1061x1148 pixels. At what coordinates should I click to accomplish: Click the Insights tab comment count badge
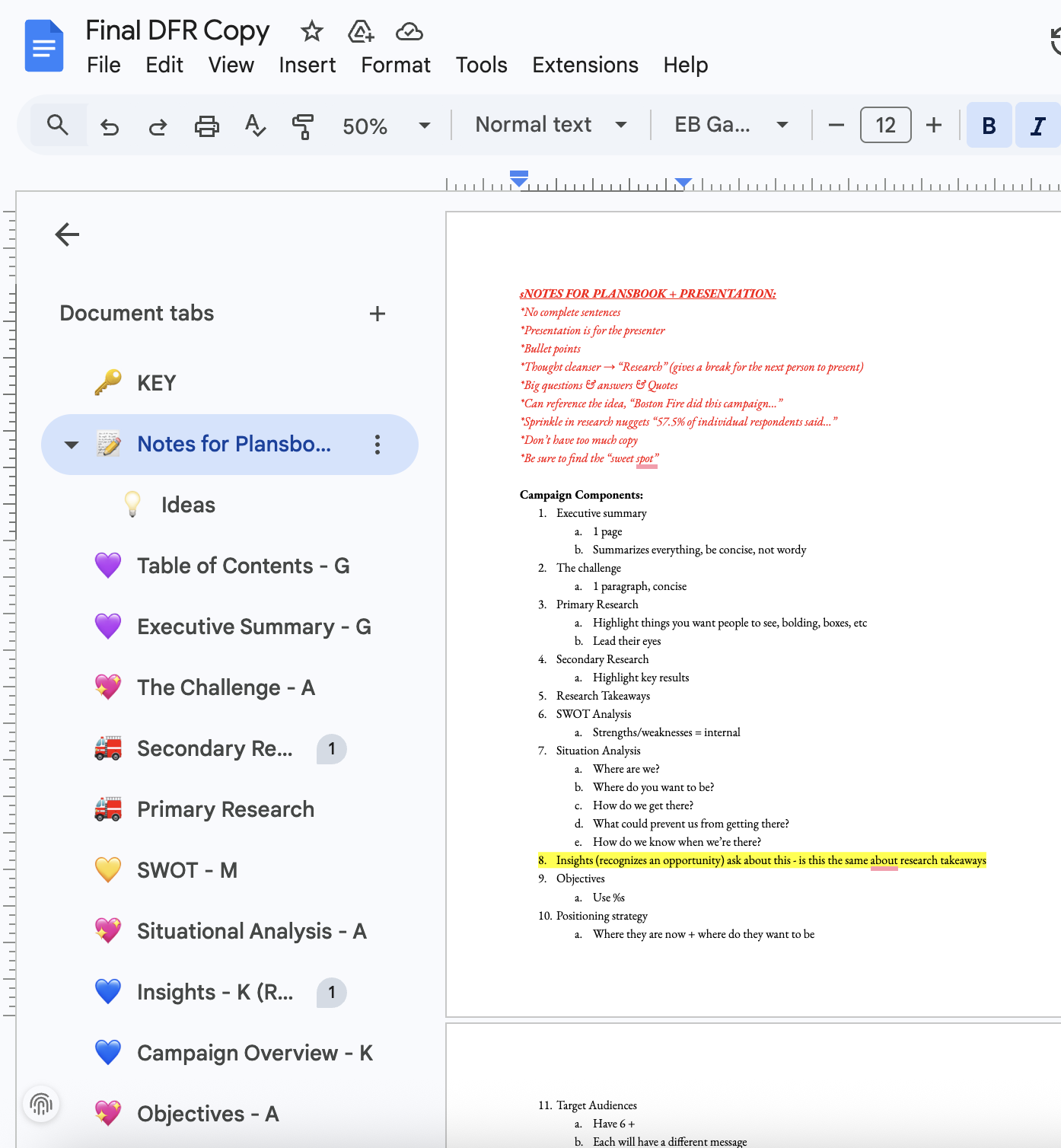click(332, 993)
